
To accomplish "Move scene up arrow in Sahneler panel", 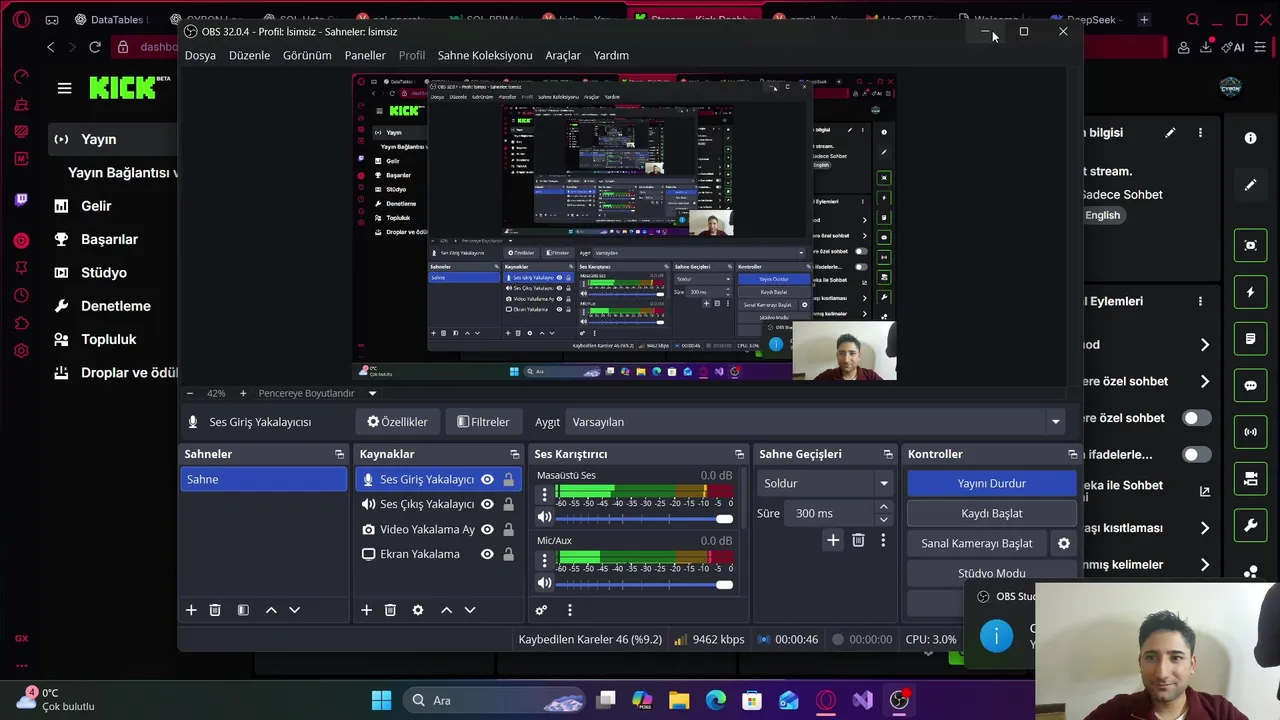I will [x=271, y=610].
